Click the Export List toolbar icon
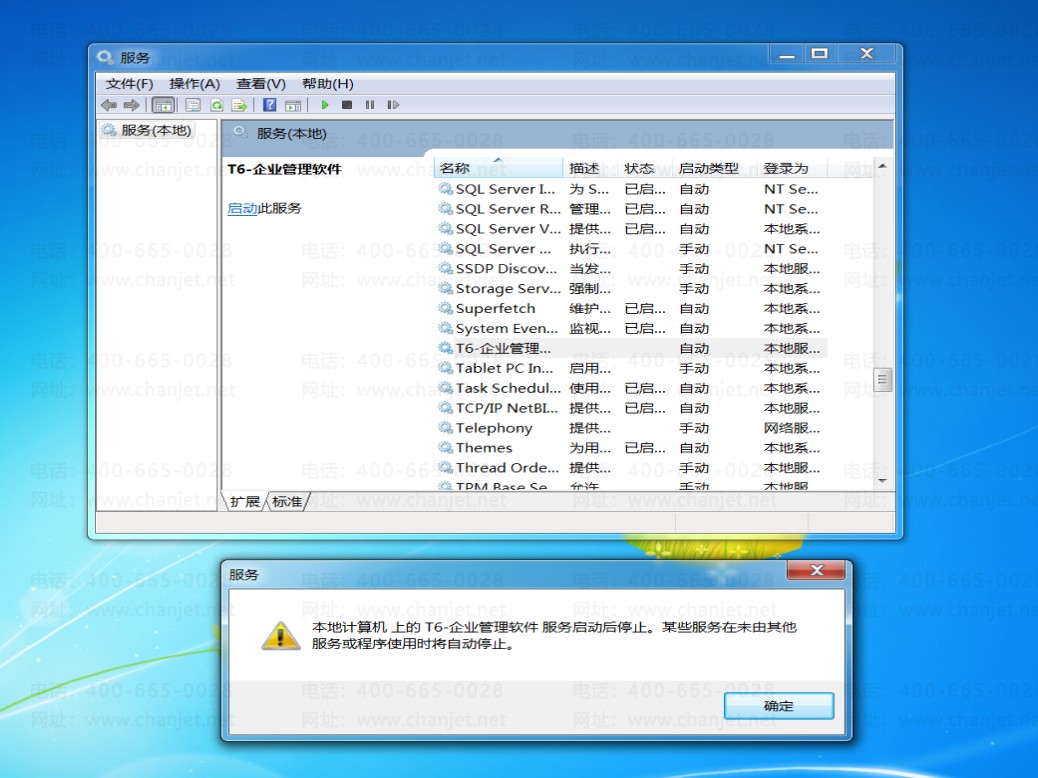Viewport: 1038px width, 778px height. [239, 105]
